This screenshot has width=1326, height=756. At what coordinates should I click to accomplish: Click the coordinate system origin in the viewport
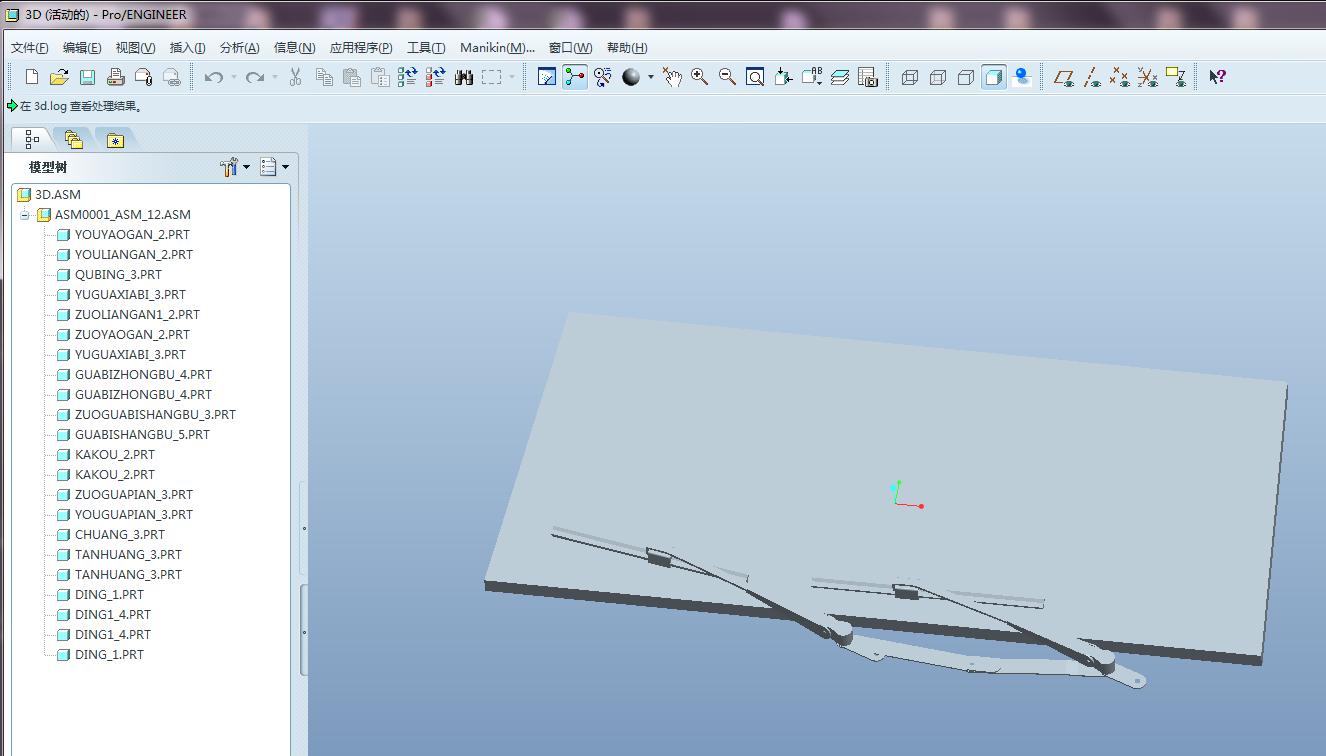(x=897, y=503)
